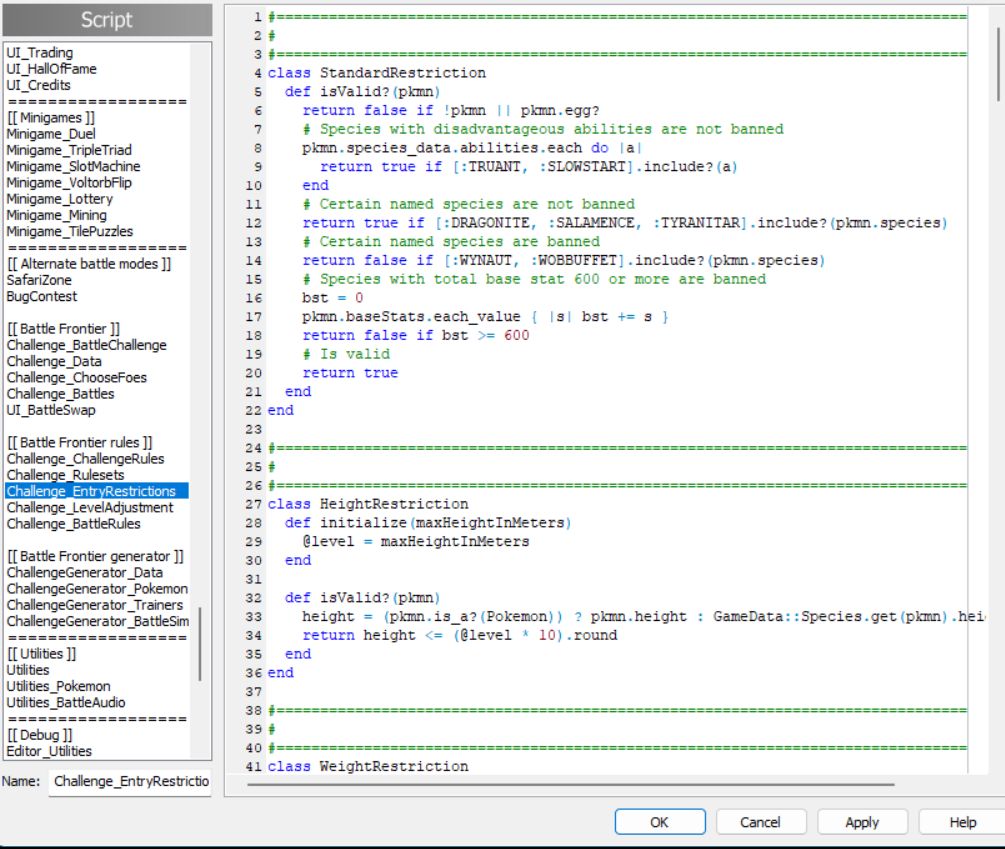This screenshot has width=1005, height=849.
Task: Open ChallengeGenerator_Data script
Action: (x=85, y=573)
